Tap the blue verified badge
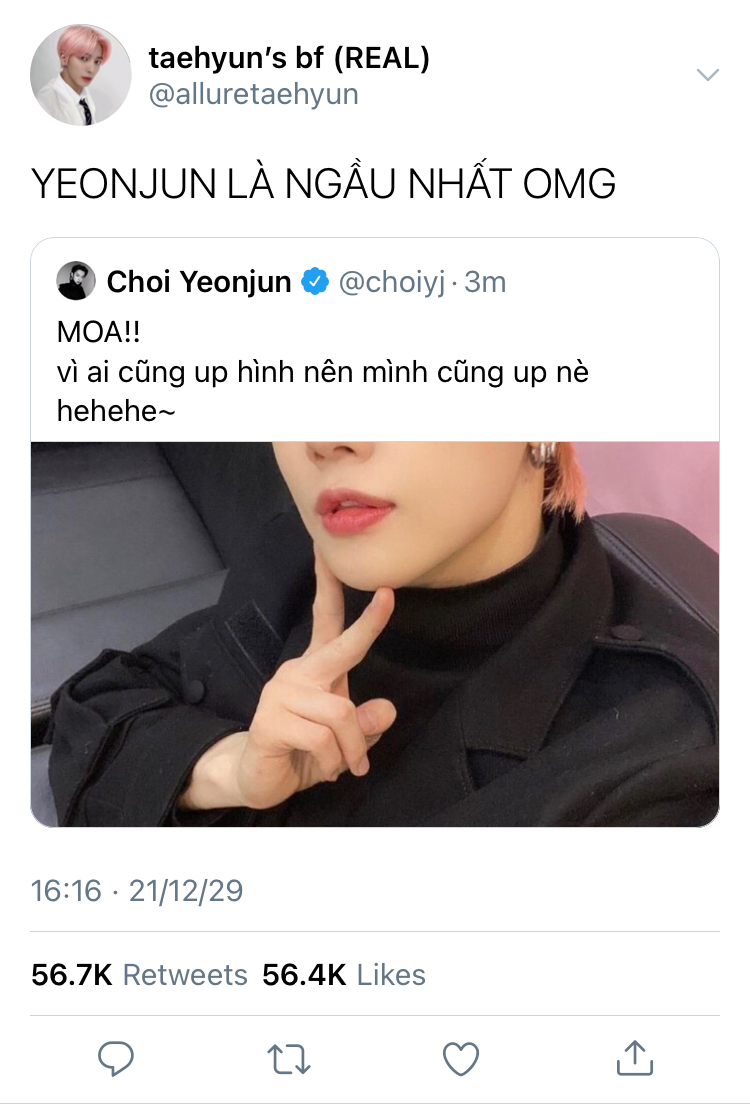The width and height of the screenshot is (750, 1104). [315, 282]
